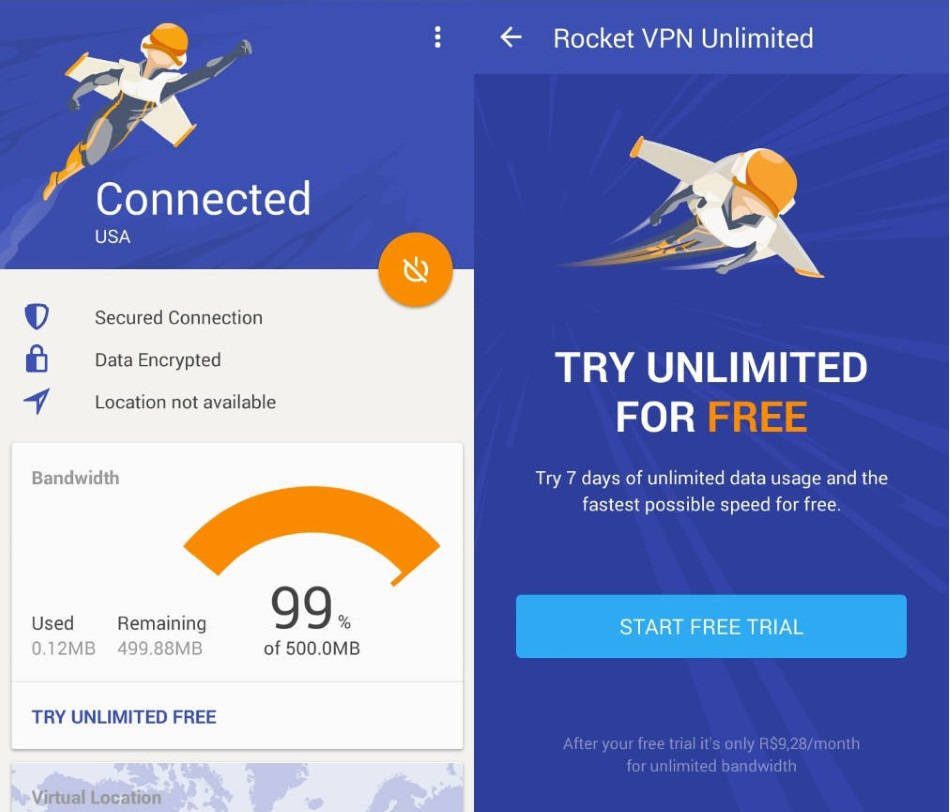Go back using the arrow icon

tap(511, 38)
